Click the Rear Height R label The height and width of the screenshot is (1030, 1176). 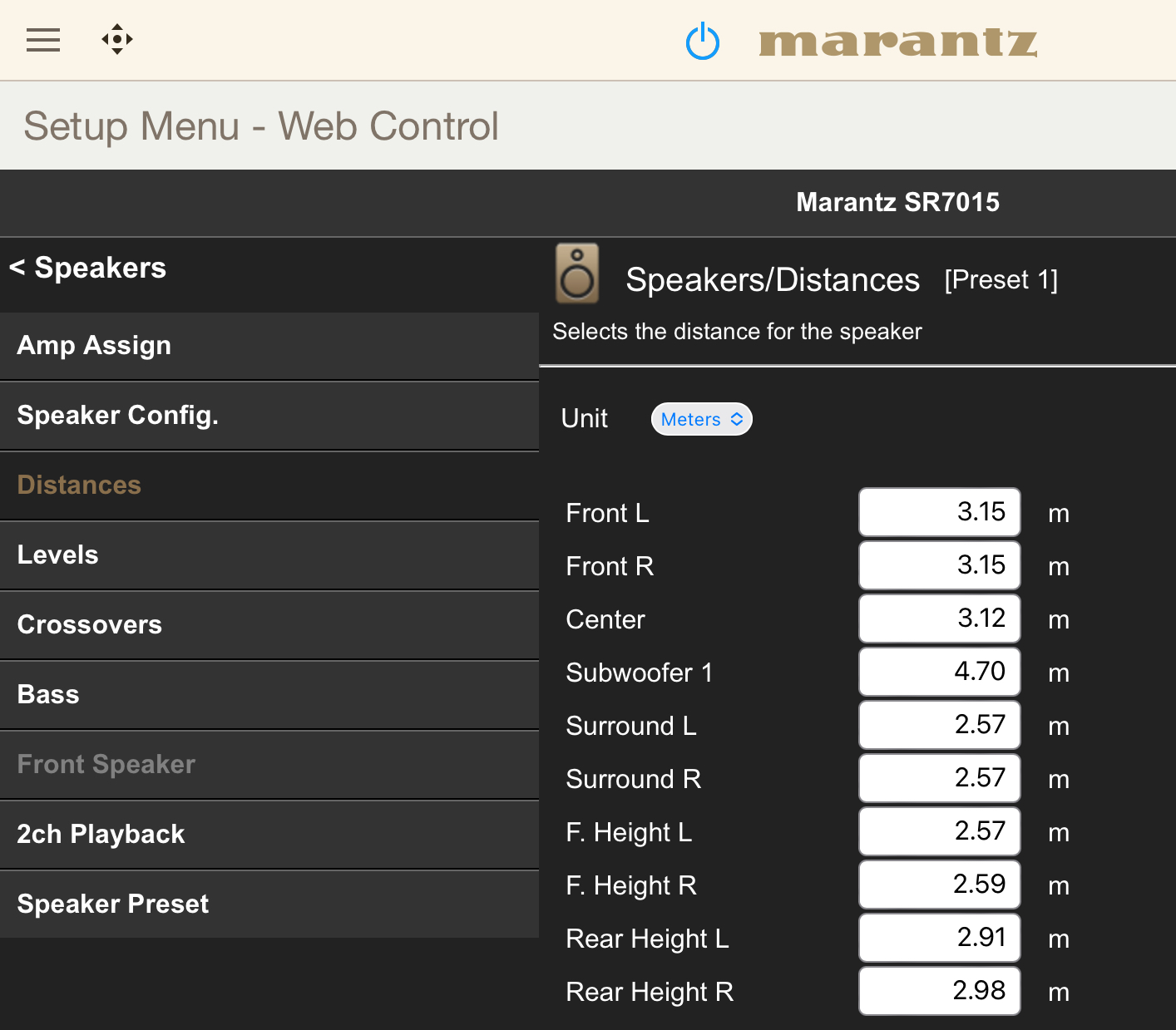[x=650, y=992]
